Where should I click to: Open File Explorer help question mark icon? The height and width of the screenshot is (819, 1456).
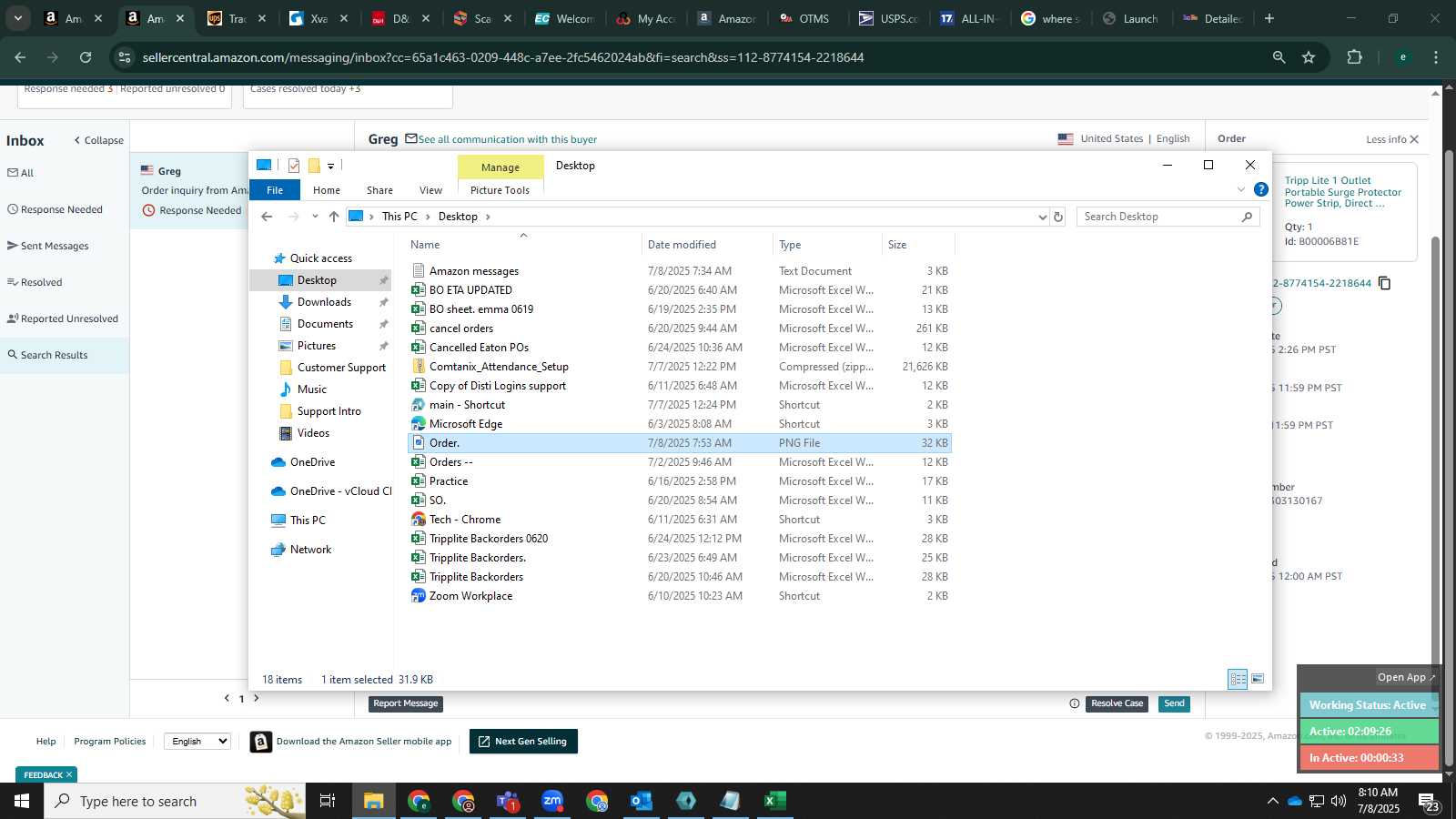[1261, 189]
